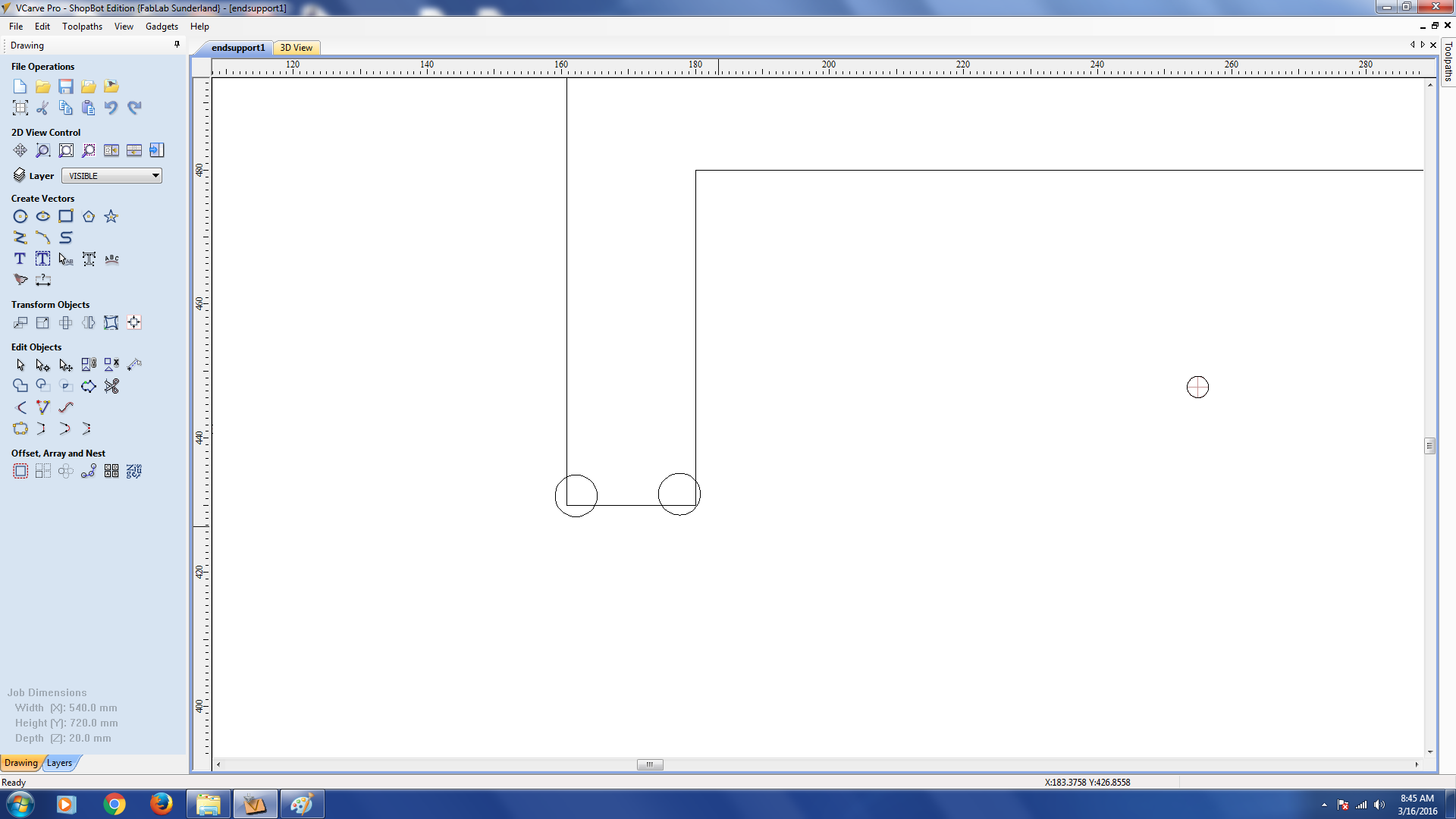The image size is (1456, 819).
Task: Activate the Pan view tool
Action: [x=20, y=150]
